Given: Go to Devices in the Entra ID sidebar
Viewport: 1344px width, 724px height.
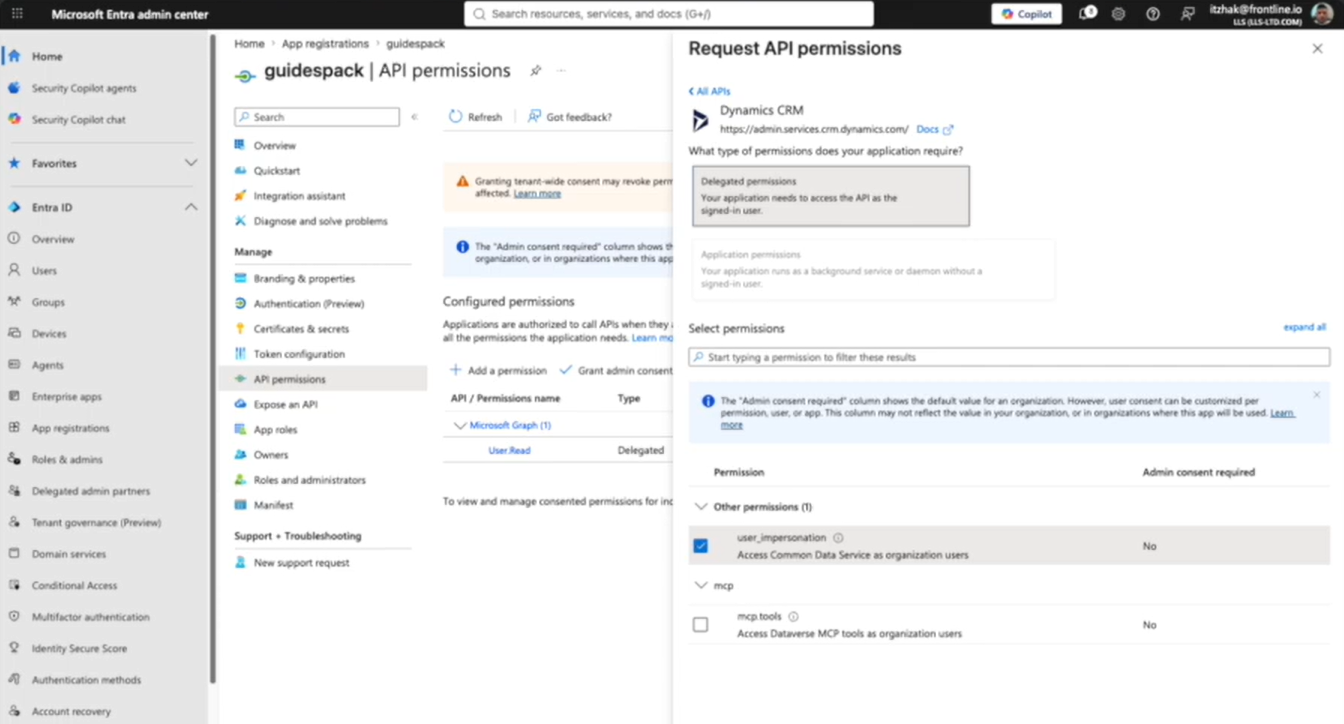Looking at the screenshot, I should point(49,334).
